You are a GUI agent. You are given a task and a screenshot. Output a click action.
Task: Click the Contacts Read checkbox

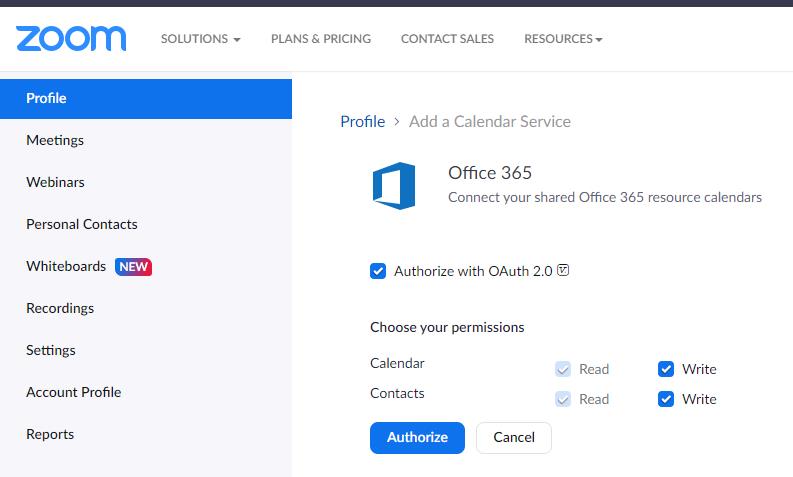pos(563,399)
